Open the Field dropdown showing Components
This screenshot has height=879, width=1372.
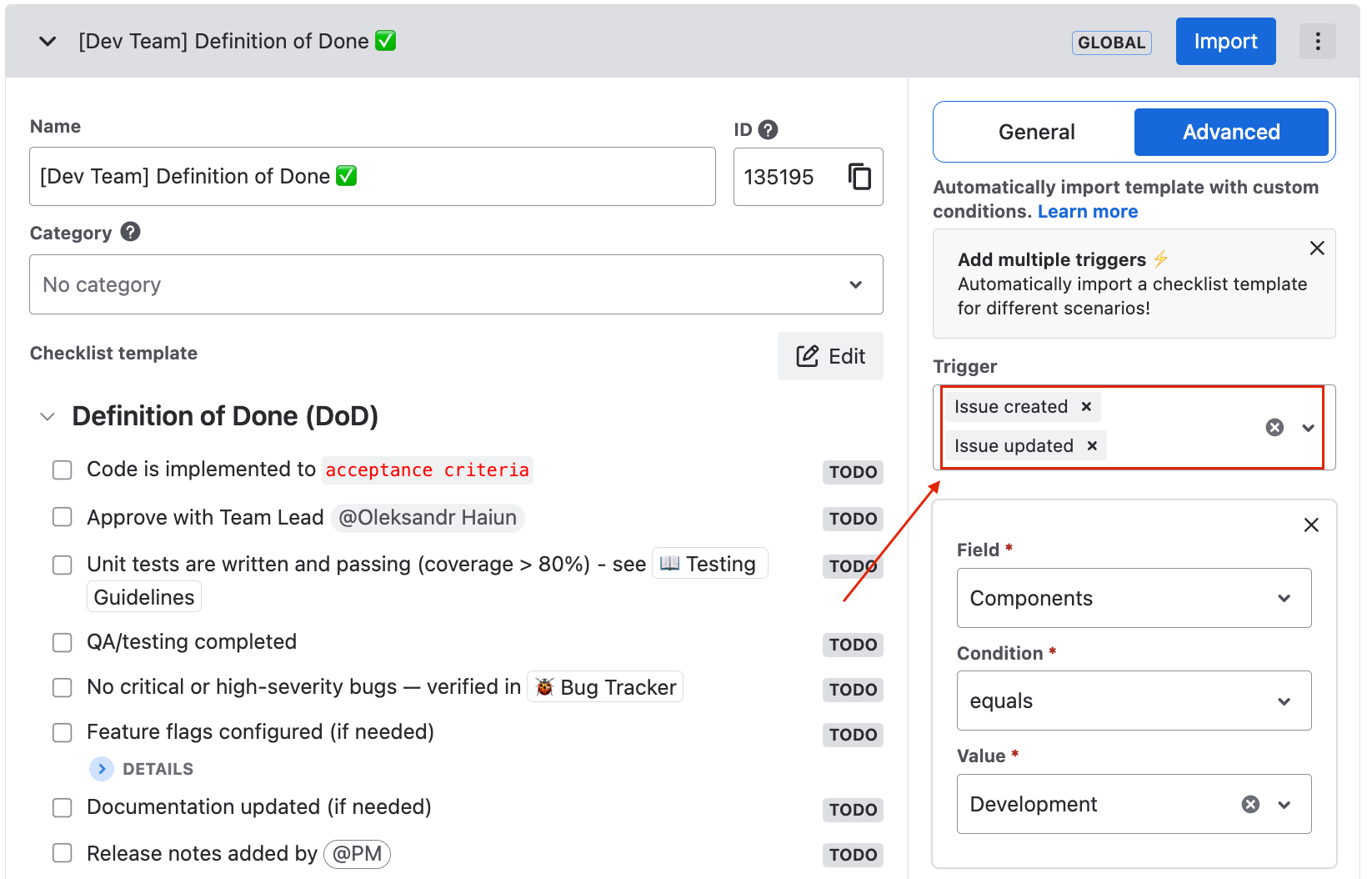click(x=1134, y=598)
